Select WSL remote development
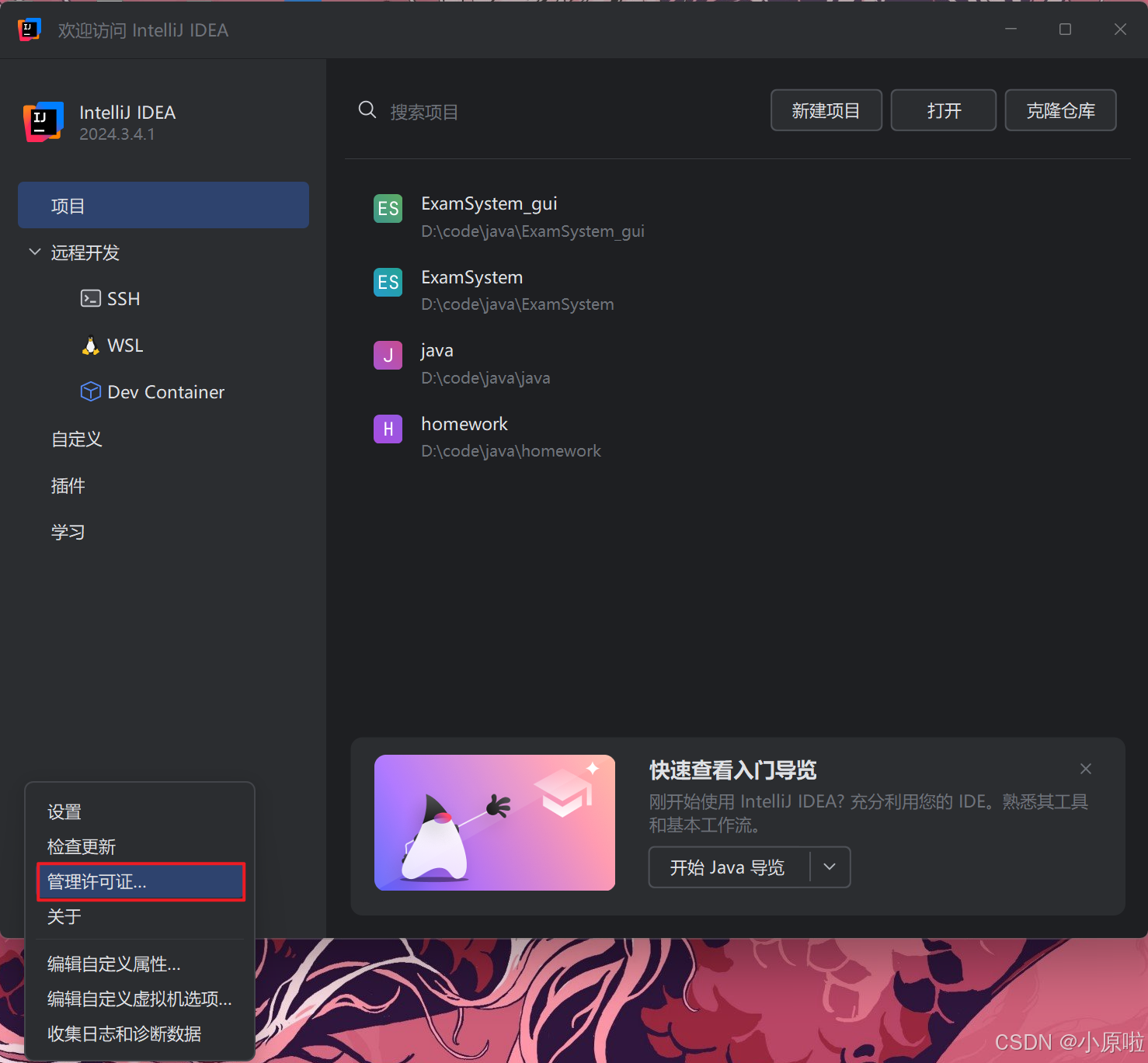Viewport: 1148px width, 1063px height. pos(125,346)
